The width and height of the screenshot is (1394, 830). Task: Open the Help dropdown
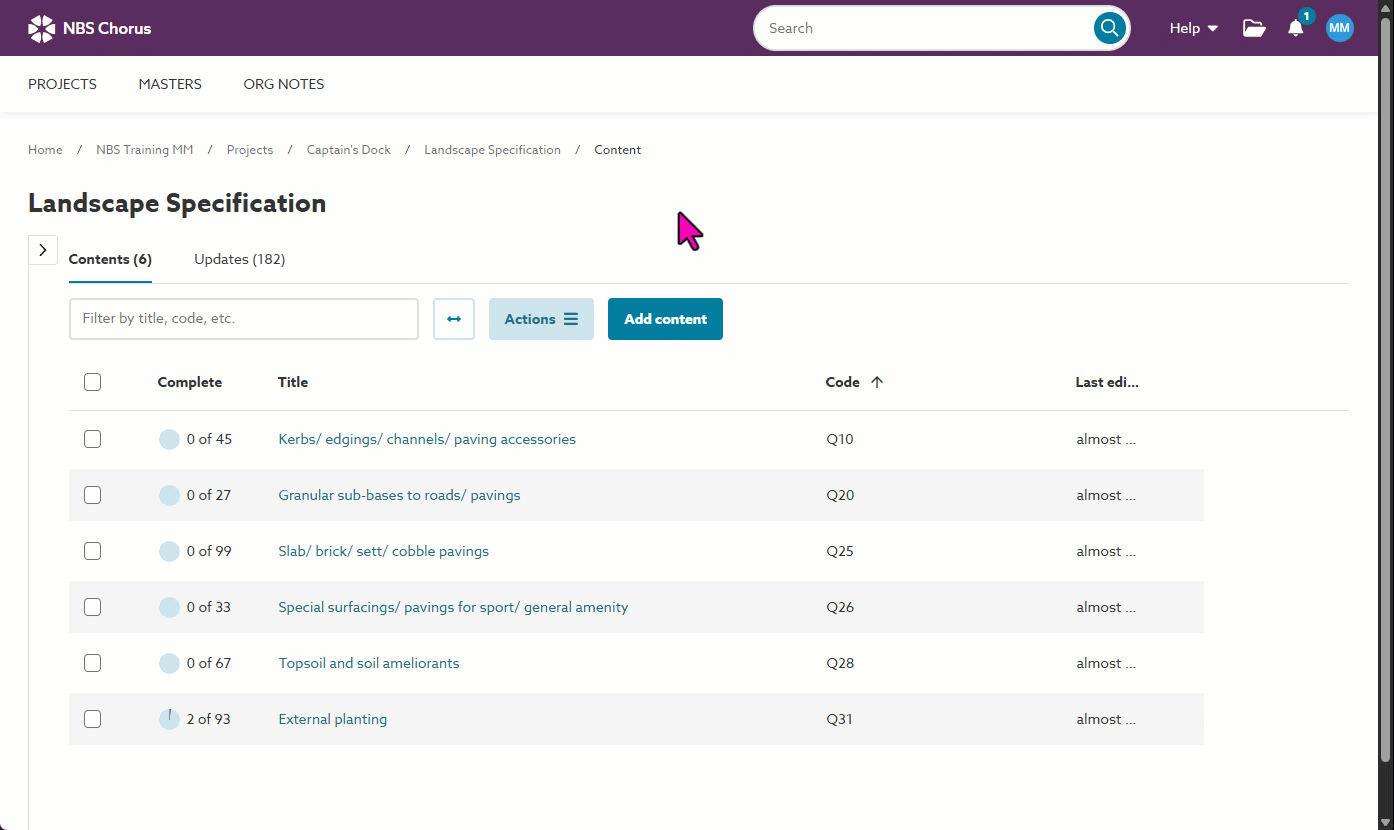coord(1194,28)
